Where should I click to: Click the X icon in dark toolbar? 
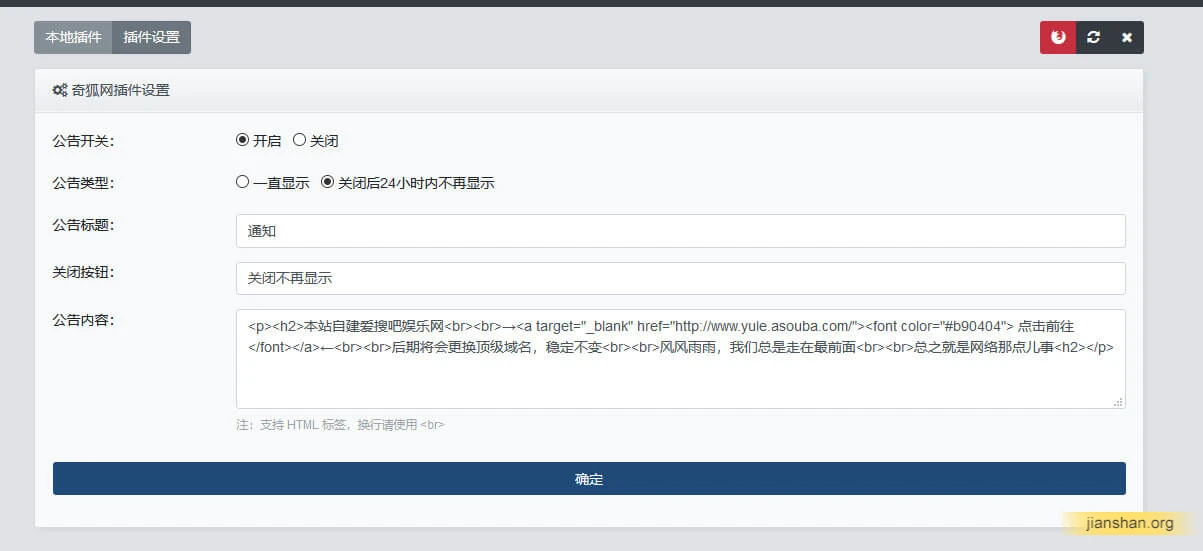[x=1127, y=37]
